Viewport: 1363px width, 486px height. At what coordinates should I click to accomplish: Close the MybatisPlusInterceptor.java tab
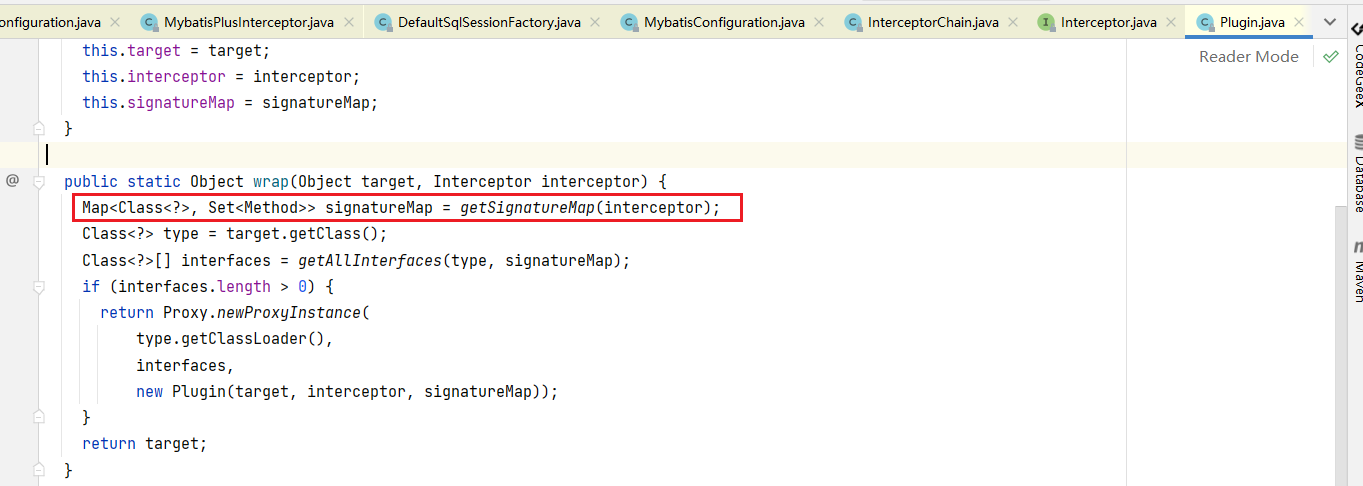[x=346, y=22]
